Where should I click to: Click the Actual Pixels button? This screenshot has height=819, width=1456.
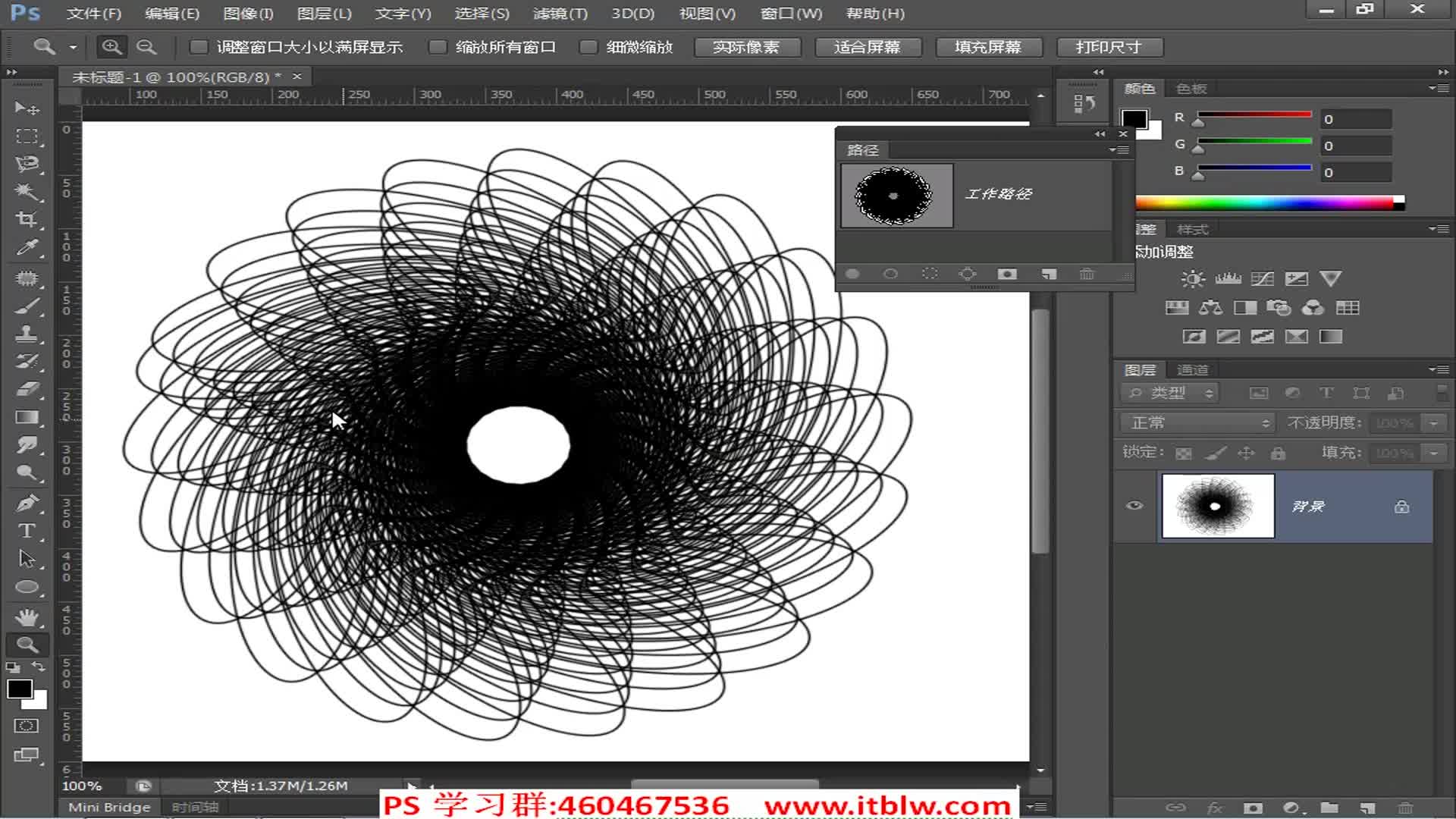746,47
